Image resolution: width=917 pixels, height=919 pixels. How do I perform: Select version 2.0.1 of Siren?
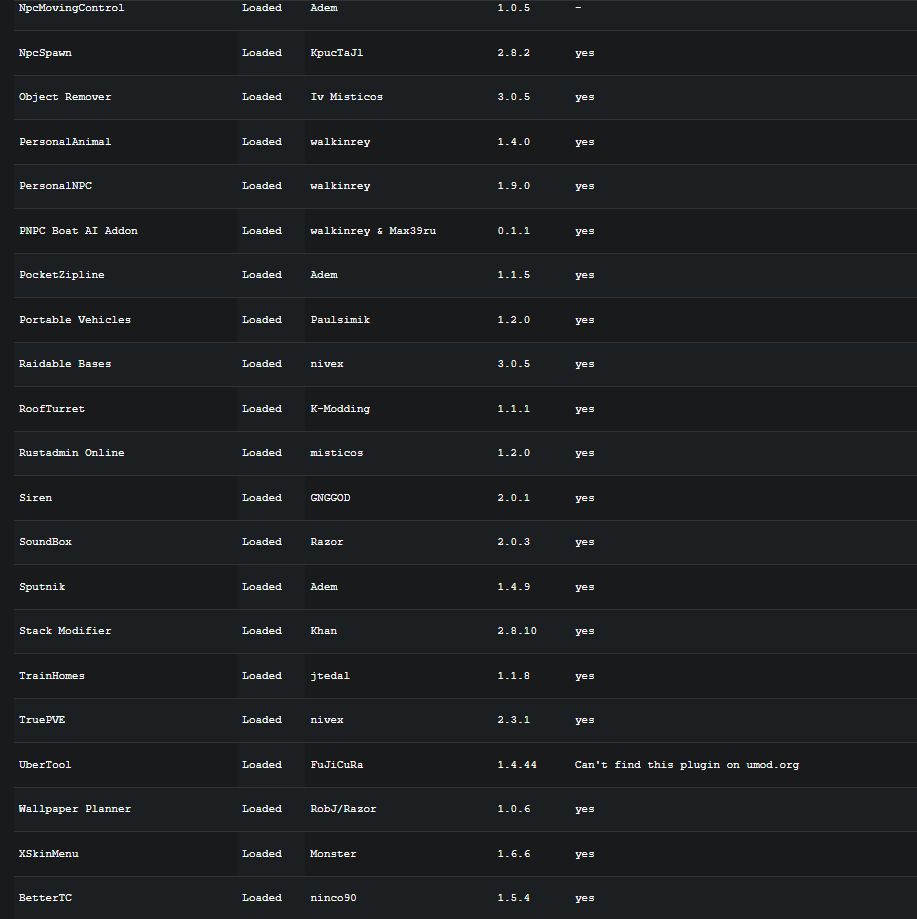tap(514, 498)
